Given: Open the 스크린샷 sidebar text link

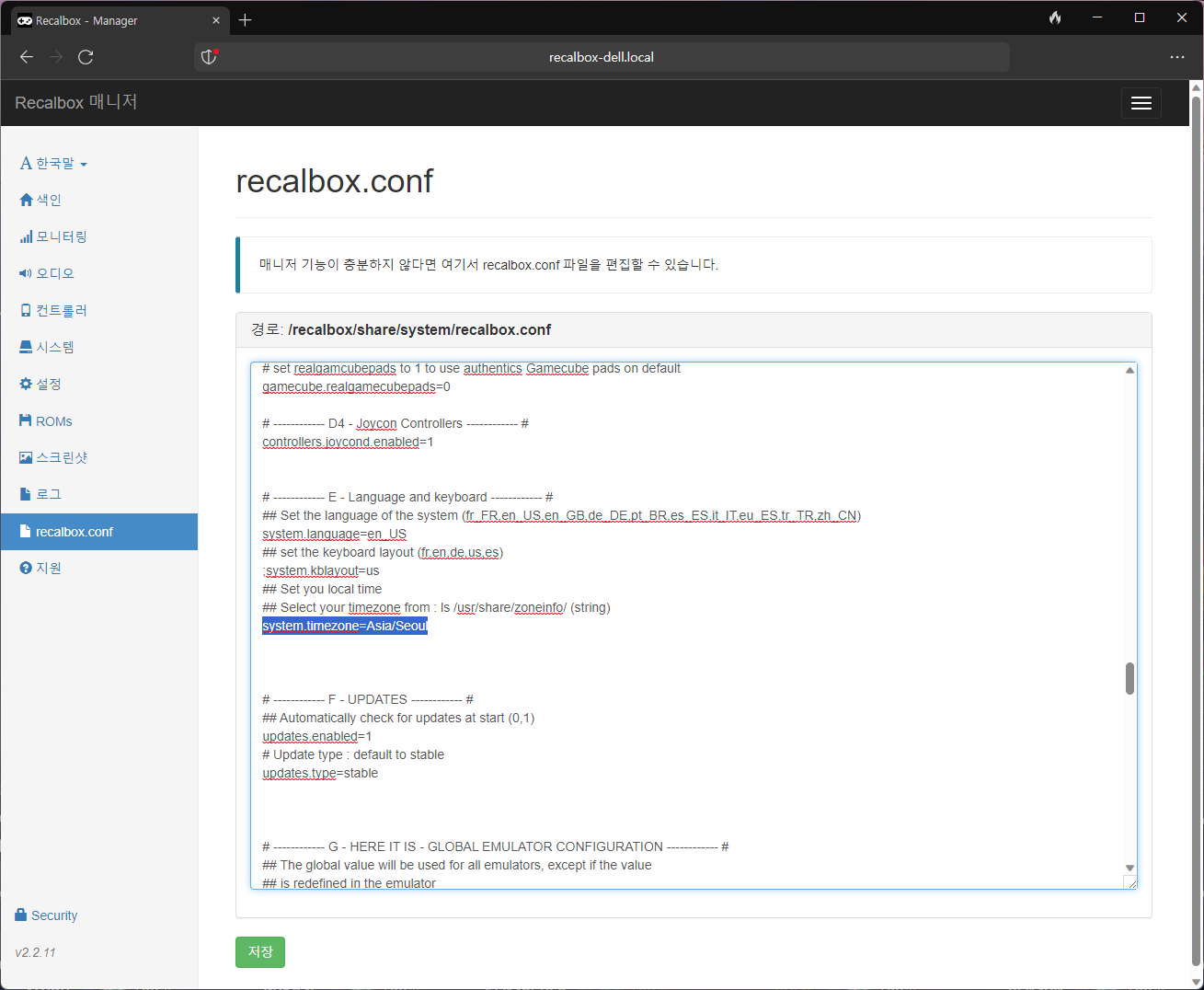Looking at the screenshot, I should click(62, 457).
